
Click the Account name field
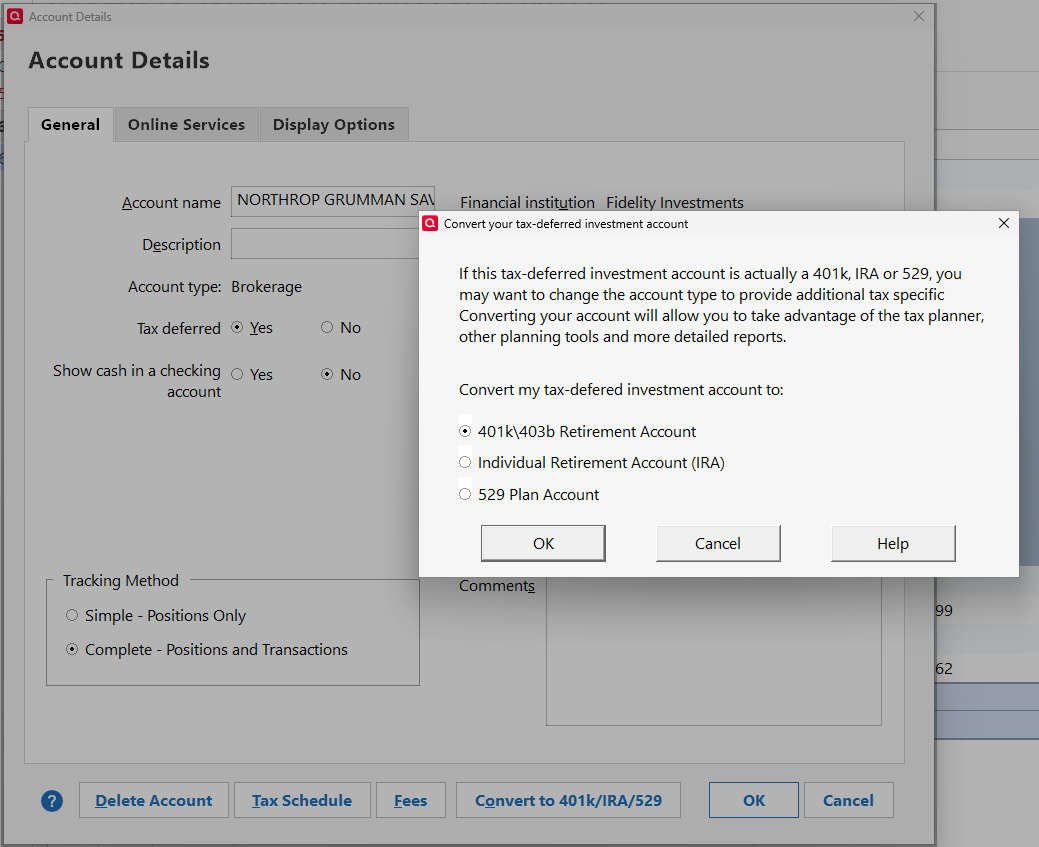click(333, 201)
